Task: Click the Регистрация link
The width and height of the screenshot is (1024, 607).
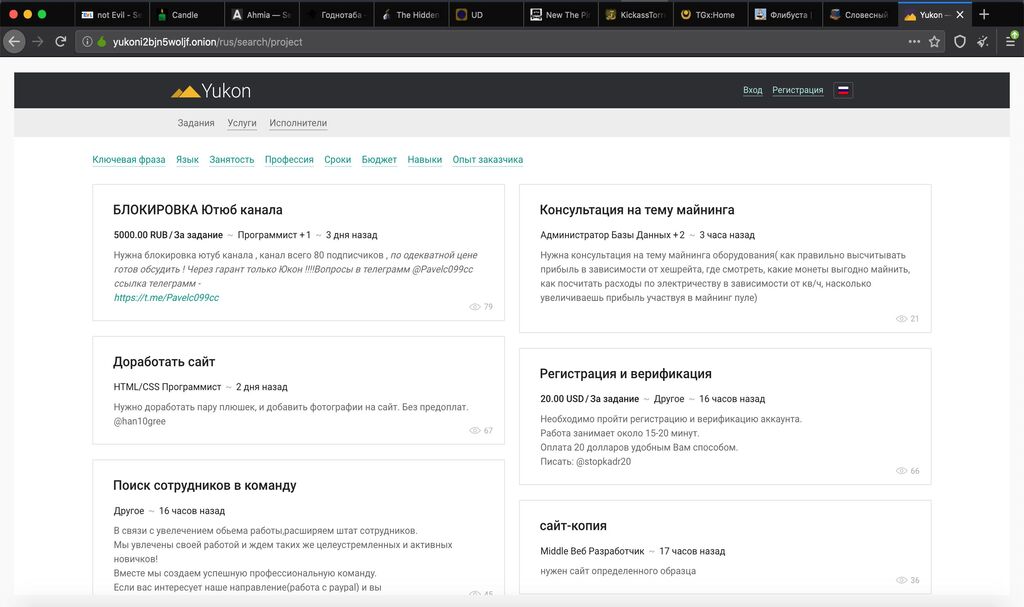Action: [797, 90]
